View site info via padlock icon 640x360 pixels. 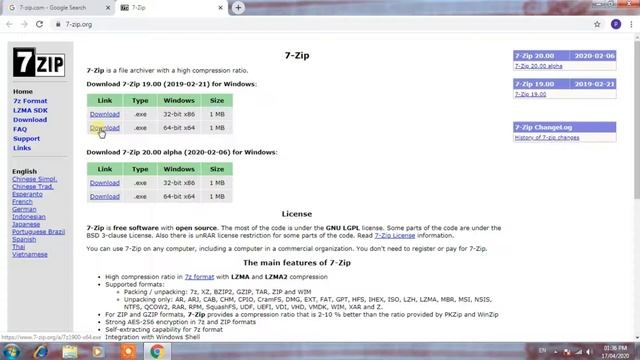pos(58,24)
